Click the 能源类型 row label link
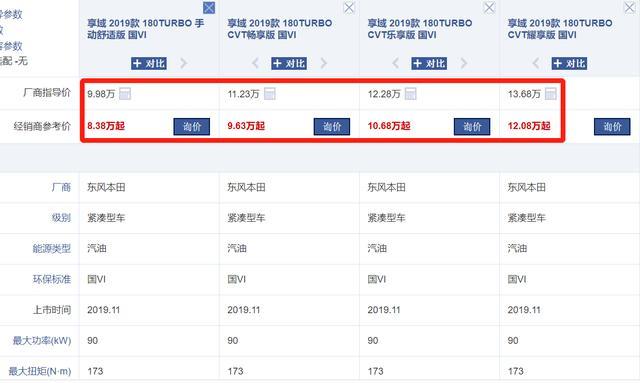640x383 pixels. click(52, 248)
